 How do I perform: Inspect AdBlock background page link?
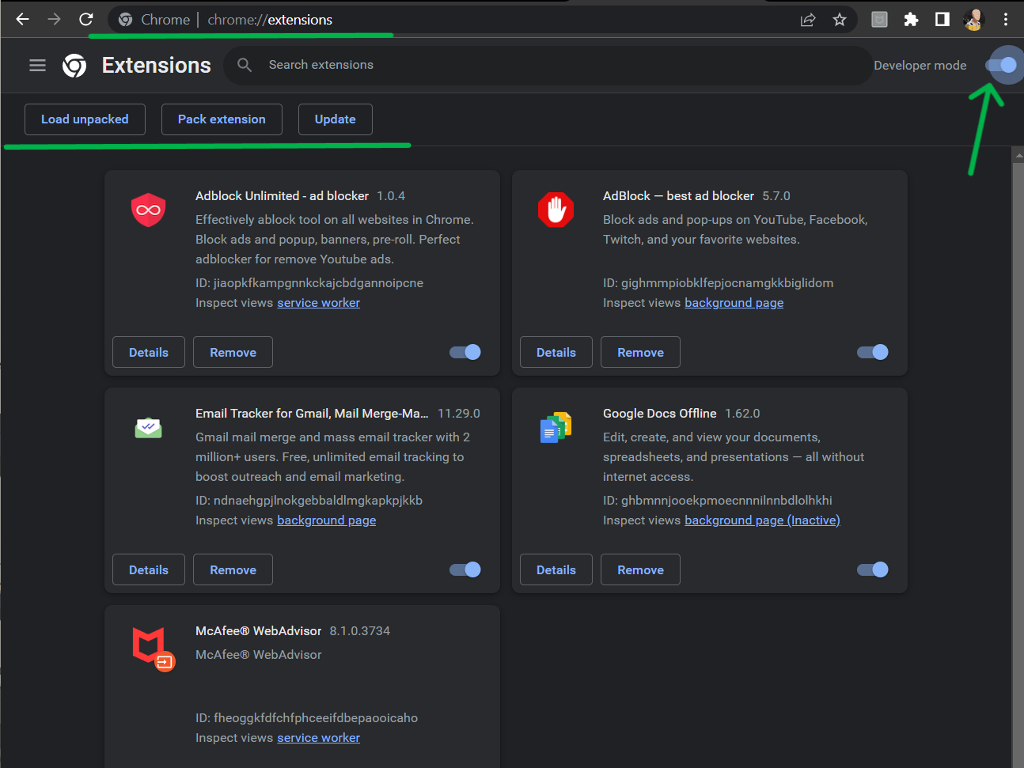pyautogui.click(x=733, y=302)
